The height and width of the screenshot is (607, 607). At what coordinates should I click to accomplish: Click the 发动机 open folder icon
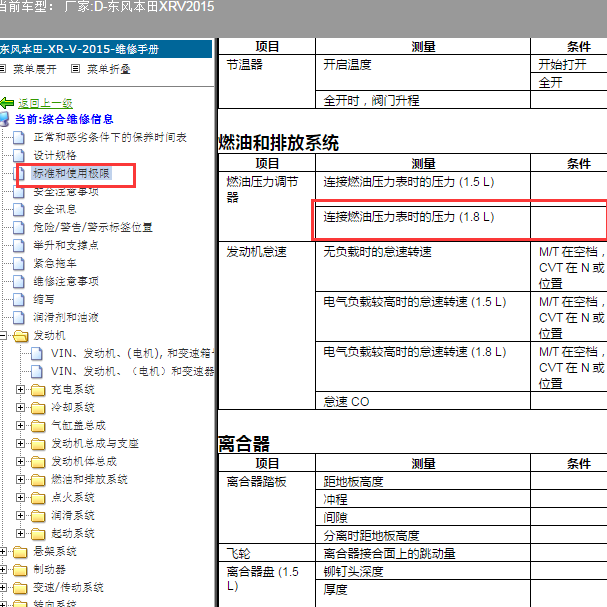coord(21,336)
